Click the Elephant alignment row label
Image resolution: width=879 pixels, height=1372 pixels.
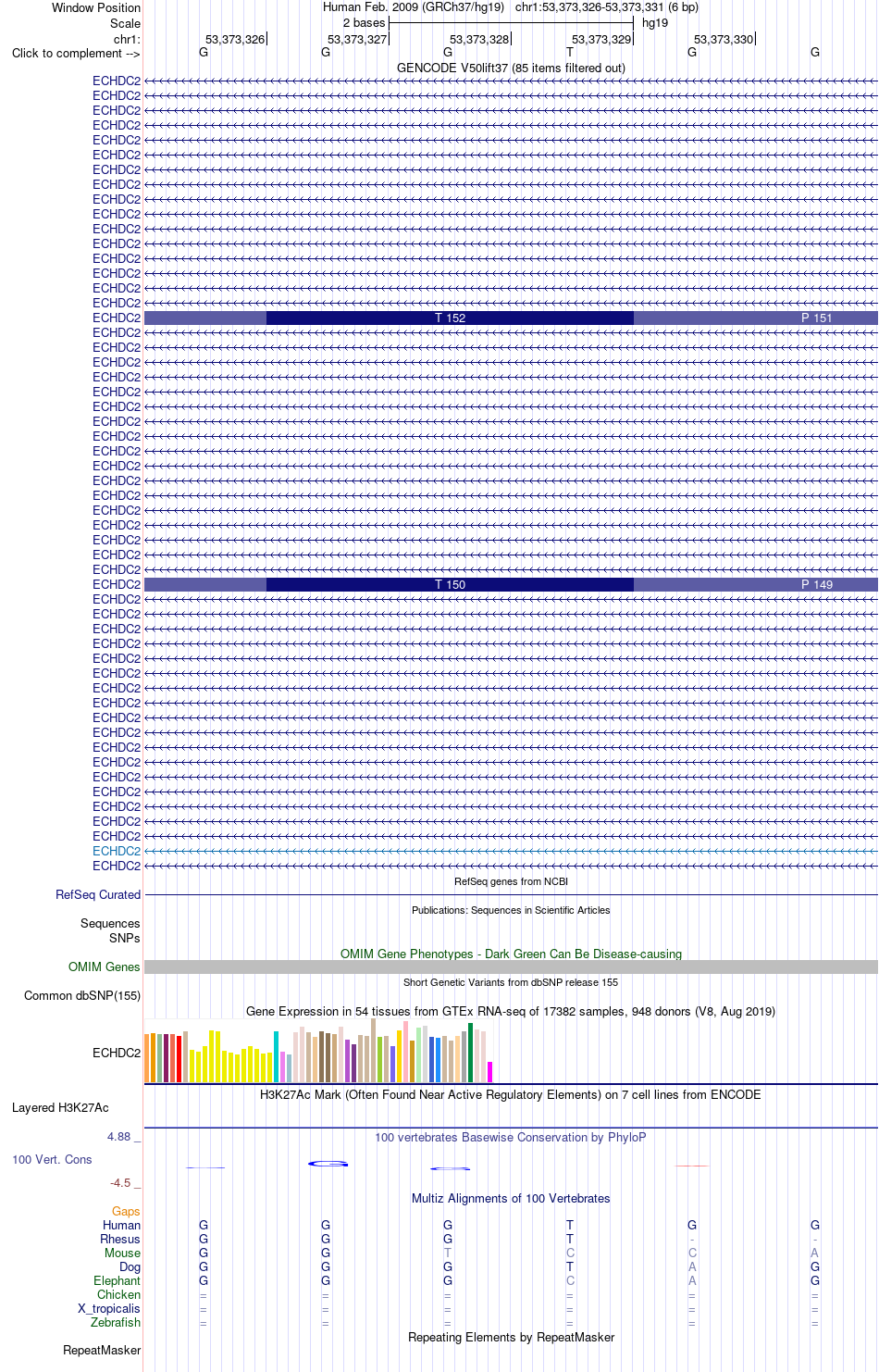pos(117,1280)
